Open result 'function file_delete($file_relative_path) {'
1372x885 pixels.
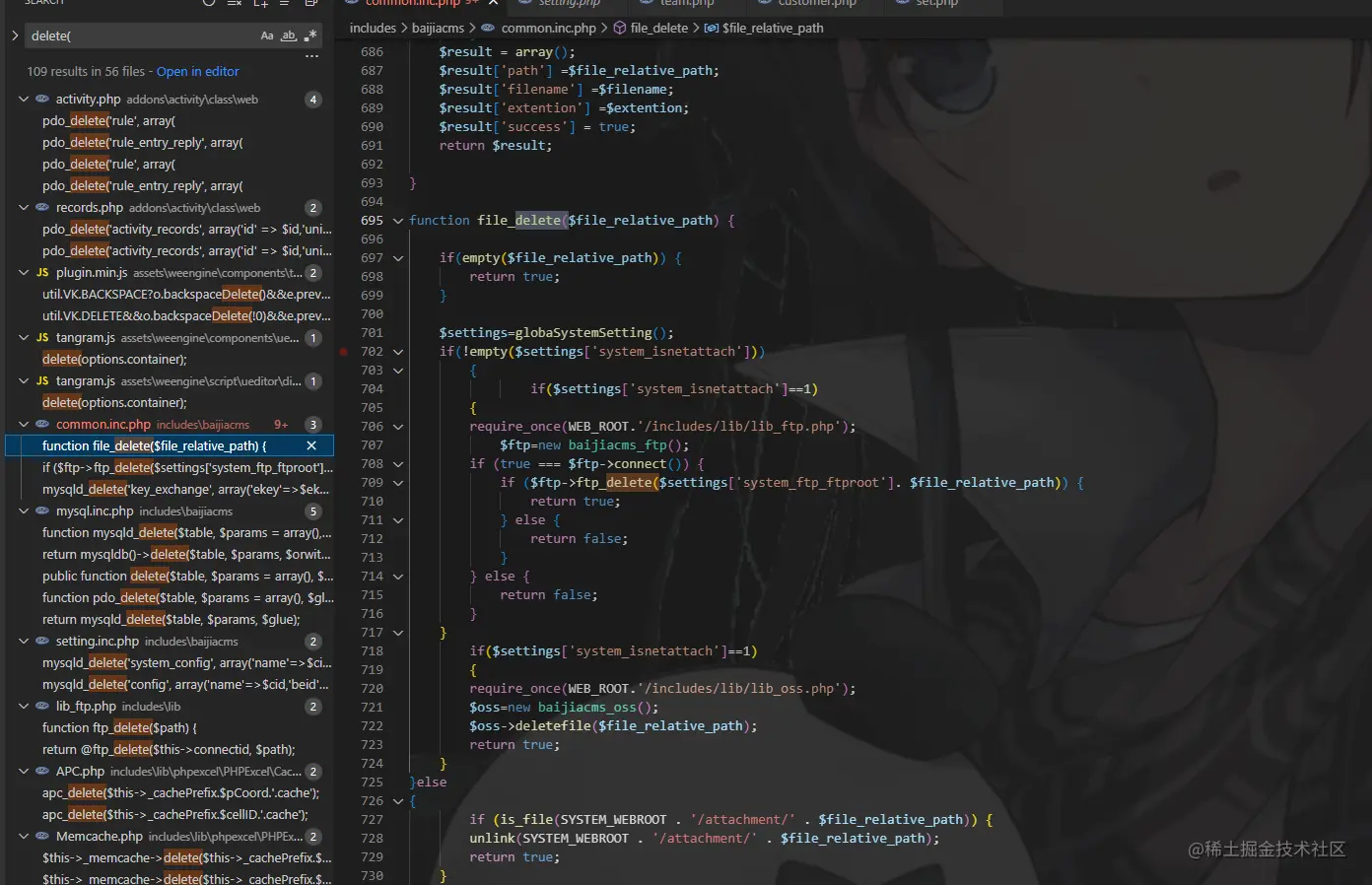point(154,446)
